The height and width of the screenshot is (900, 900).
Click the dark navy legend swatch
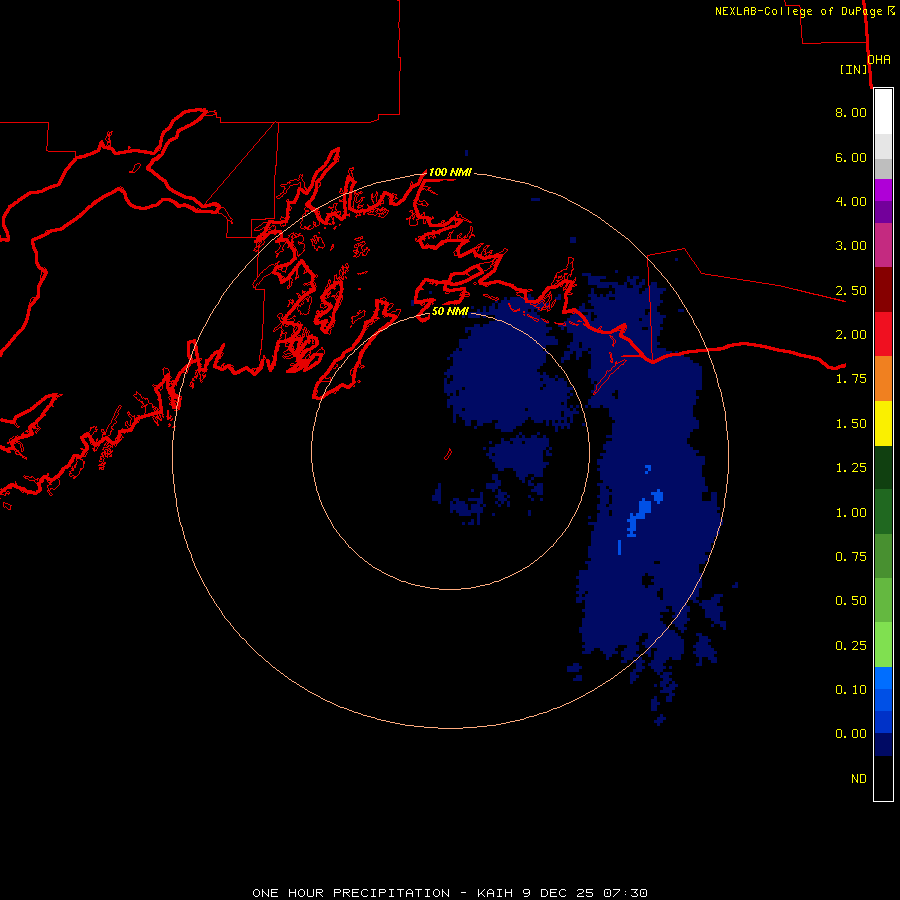(883, 744)
